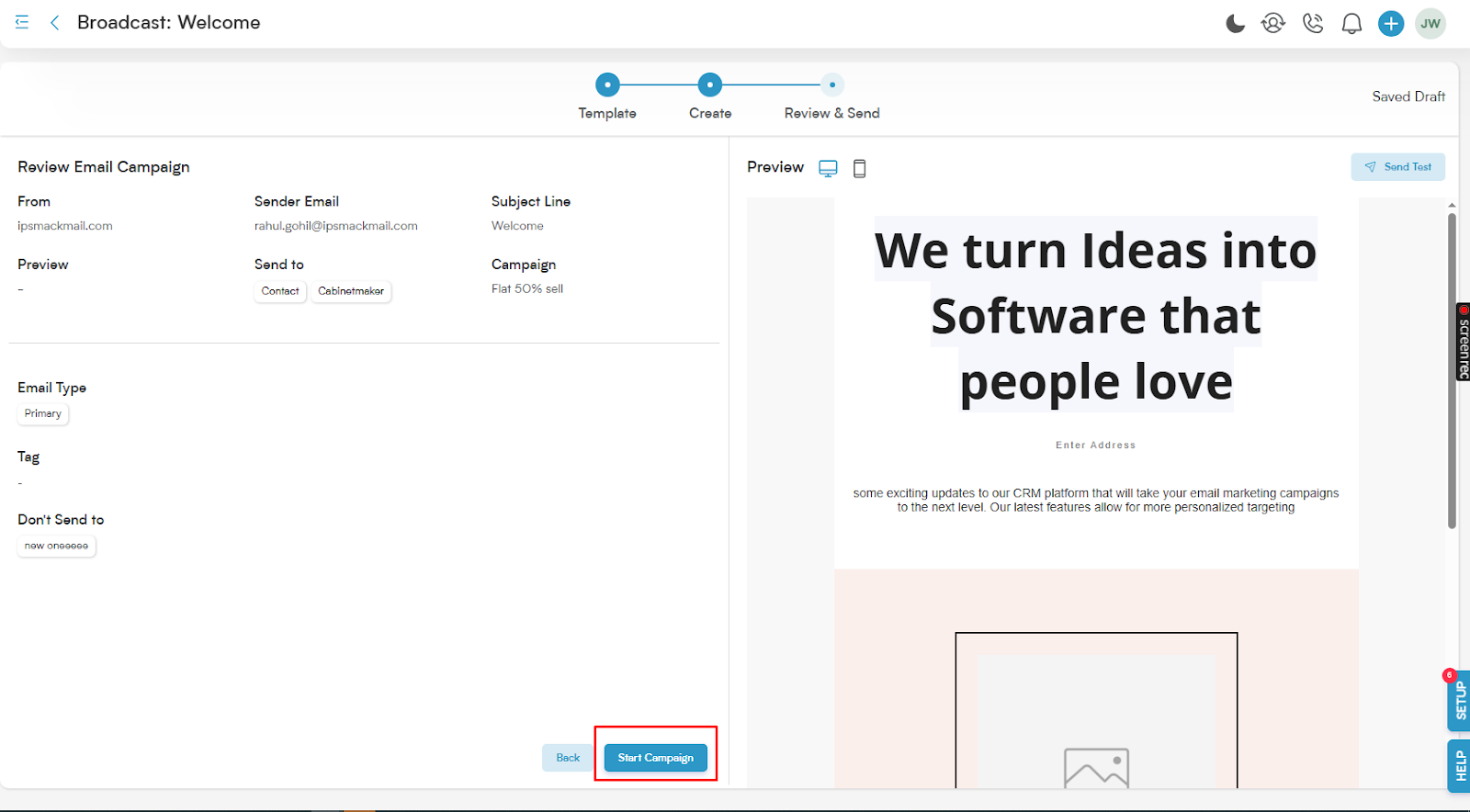Click the Cabinetmaker recipient tag
The image size is (1470, 812).
[x=351, y=291]
